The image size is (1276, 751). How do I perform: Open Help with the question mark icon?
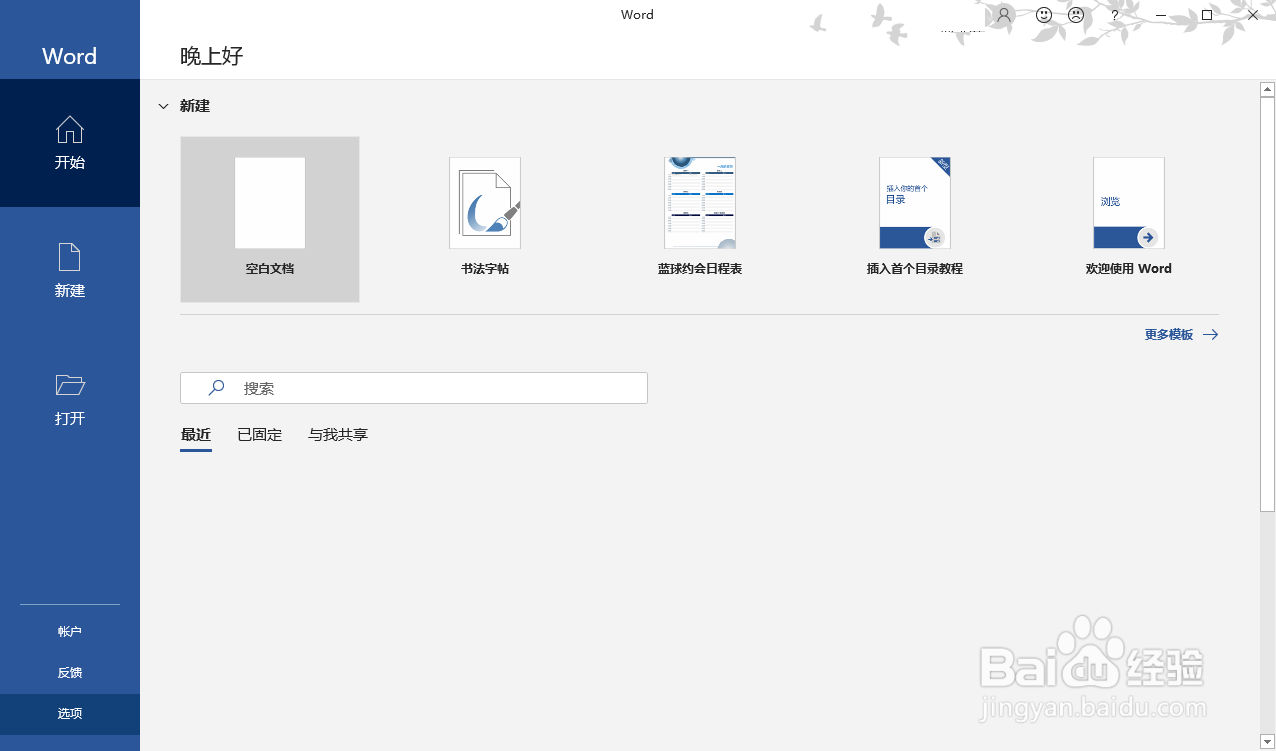1115,15
